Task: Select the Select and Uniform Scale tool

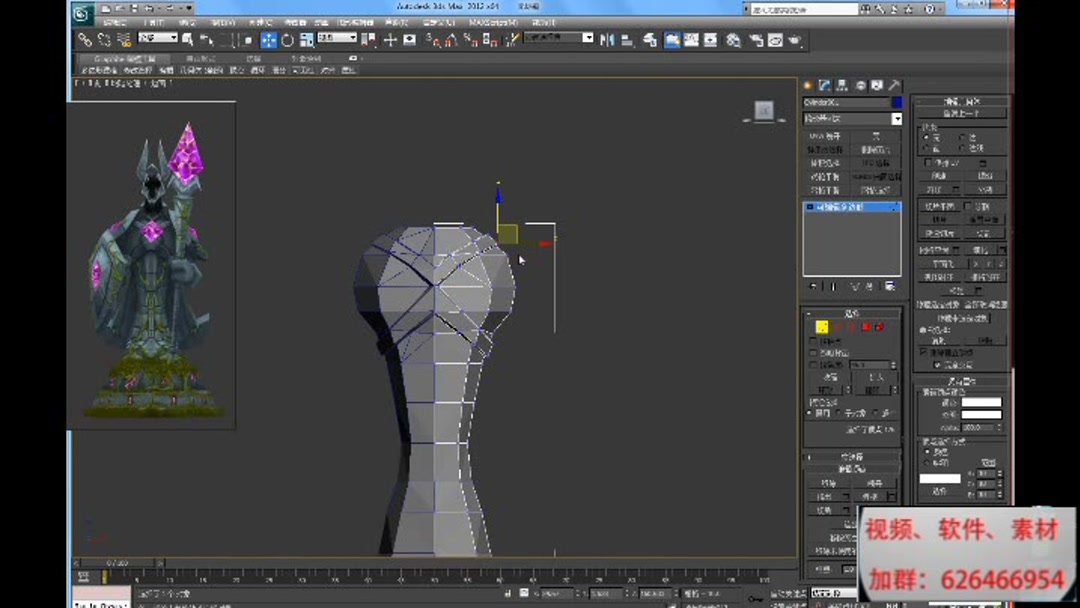Action: 305,39
